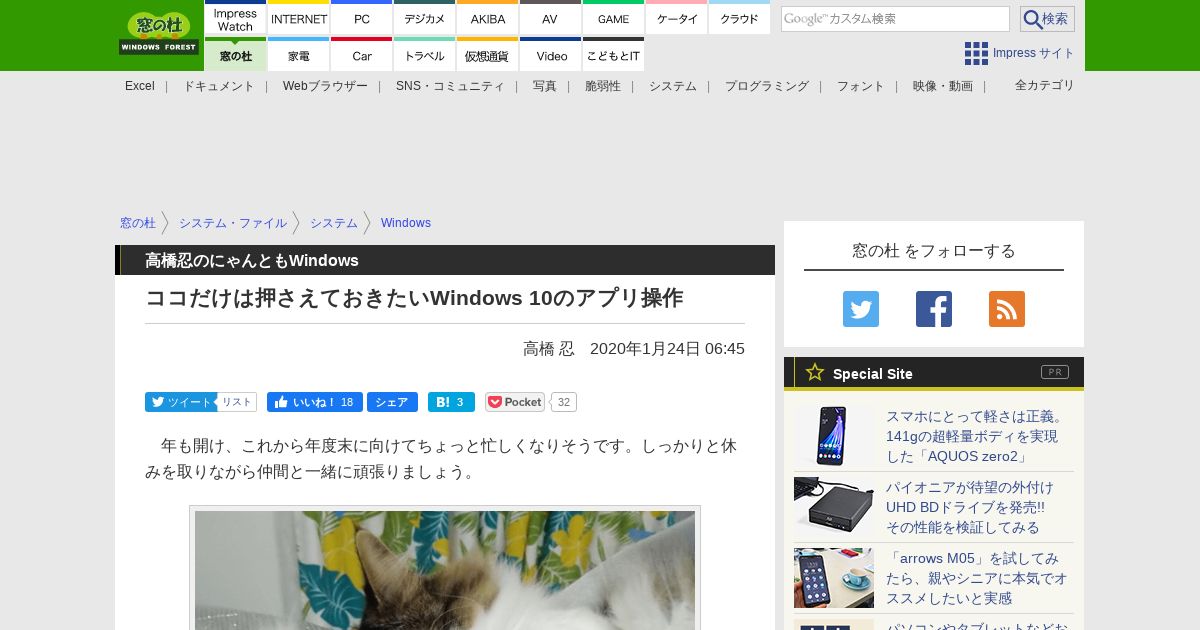
Task: Click the PR label in Special Site
Action: click(1055, 372)
